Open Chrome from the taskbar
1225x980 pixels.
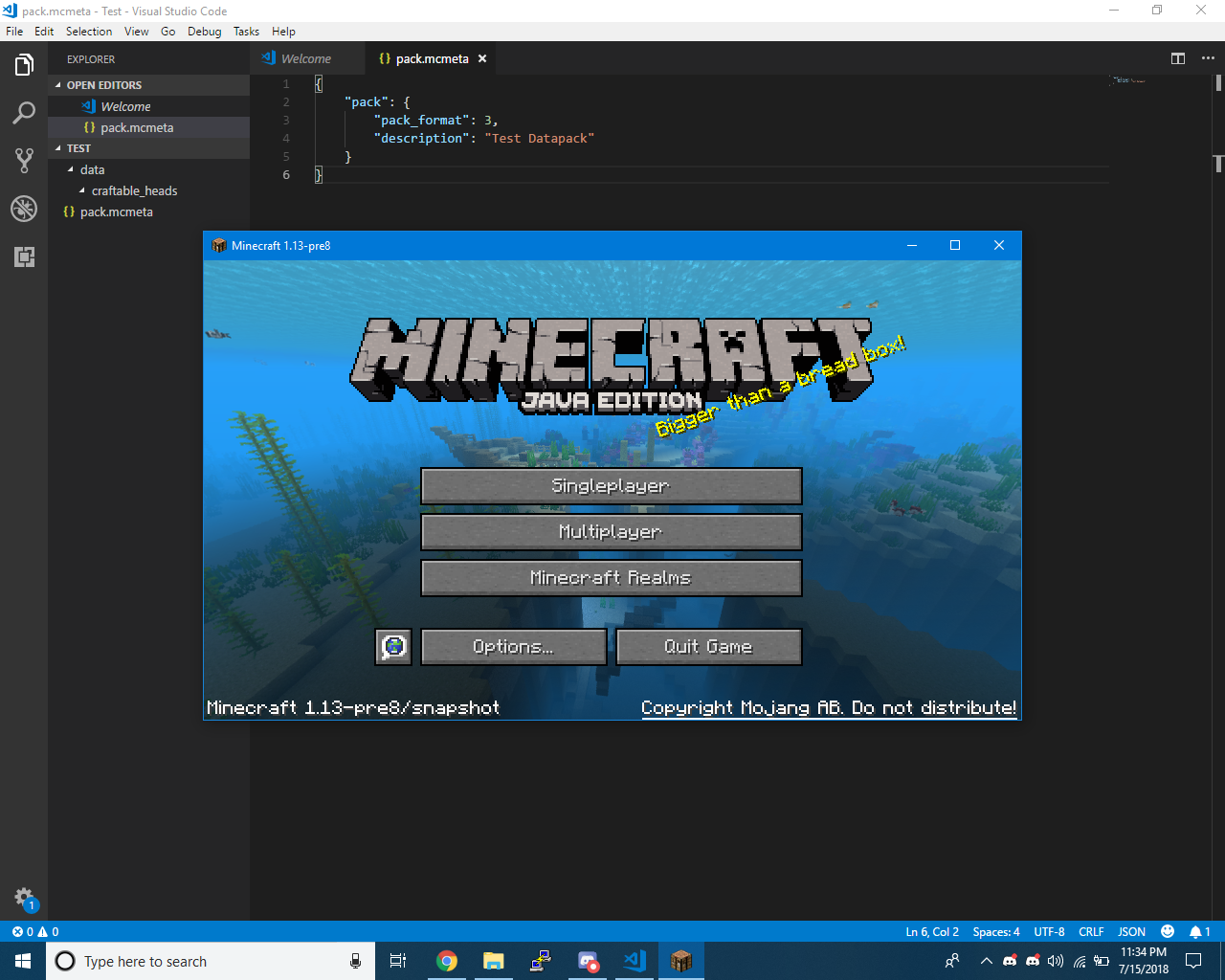[447, 961]
